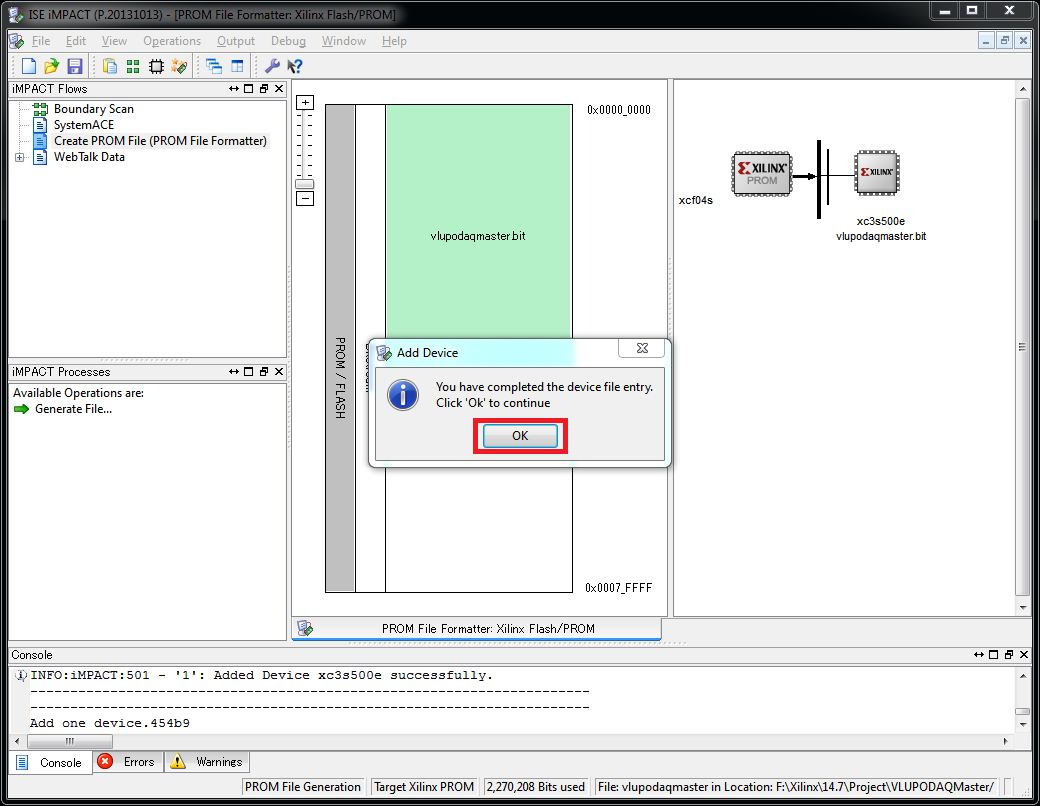The image size is (1040, 806).
Task: Open the Output menu
Action: click(235, 41)
